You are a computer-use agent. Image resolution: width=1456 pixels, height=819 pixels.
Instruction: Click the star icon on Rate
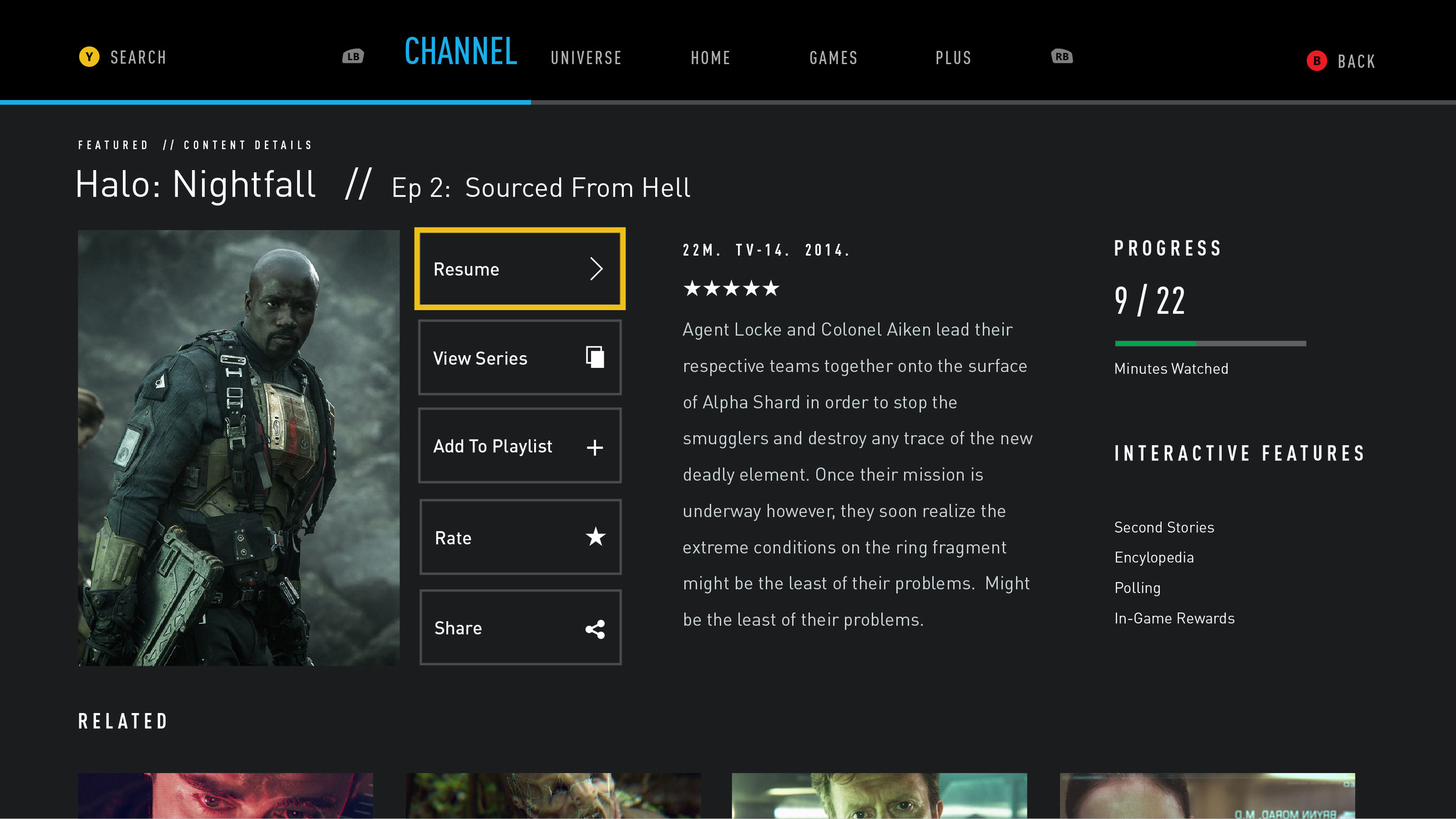click(x=595, y=536)
